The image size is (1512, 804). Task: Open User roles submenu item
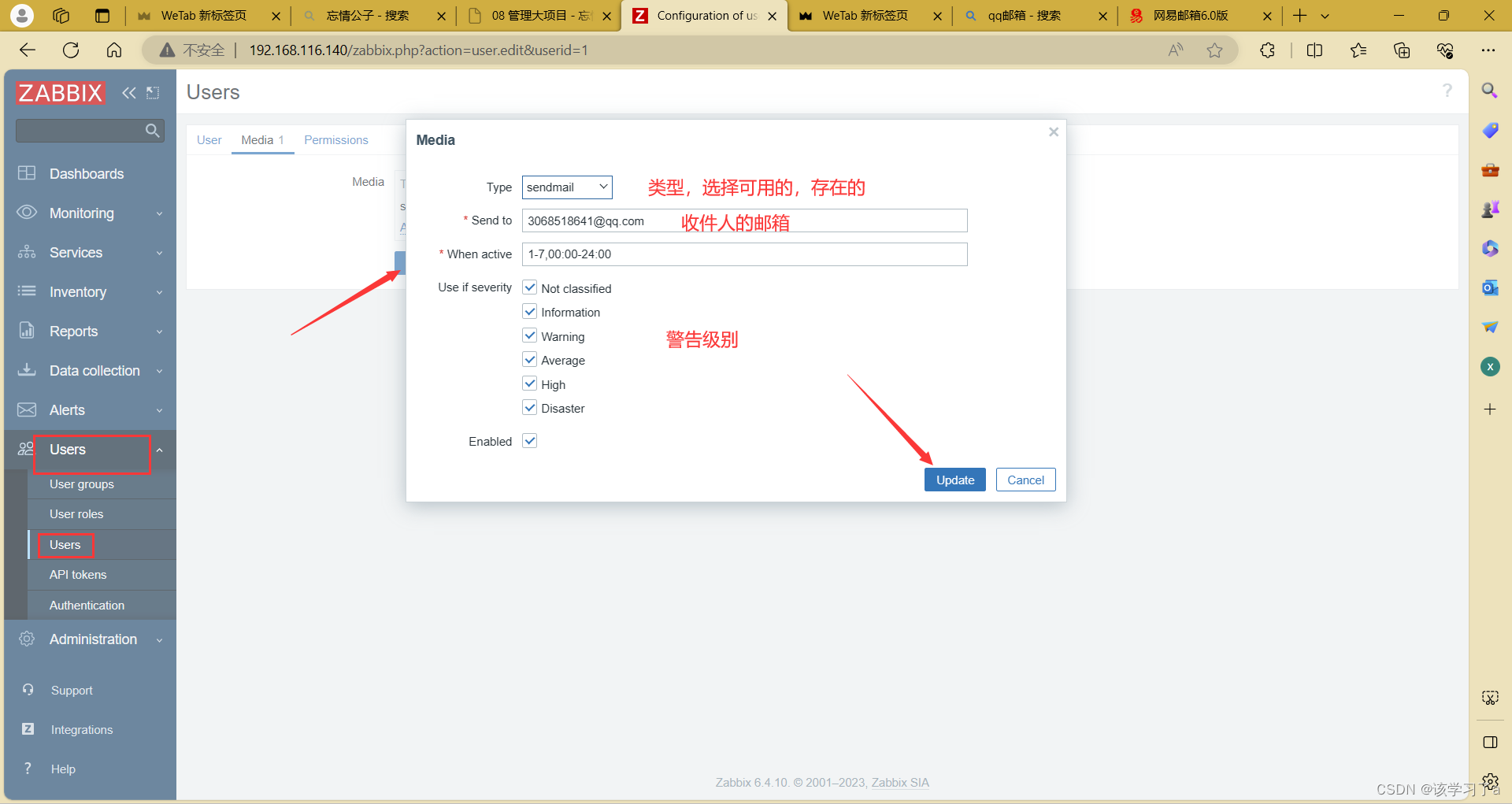click(76, 514)
